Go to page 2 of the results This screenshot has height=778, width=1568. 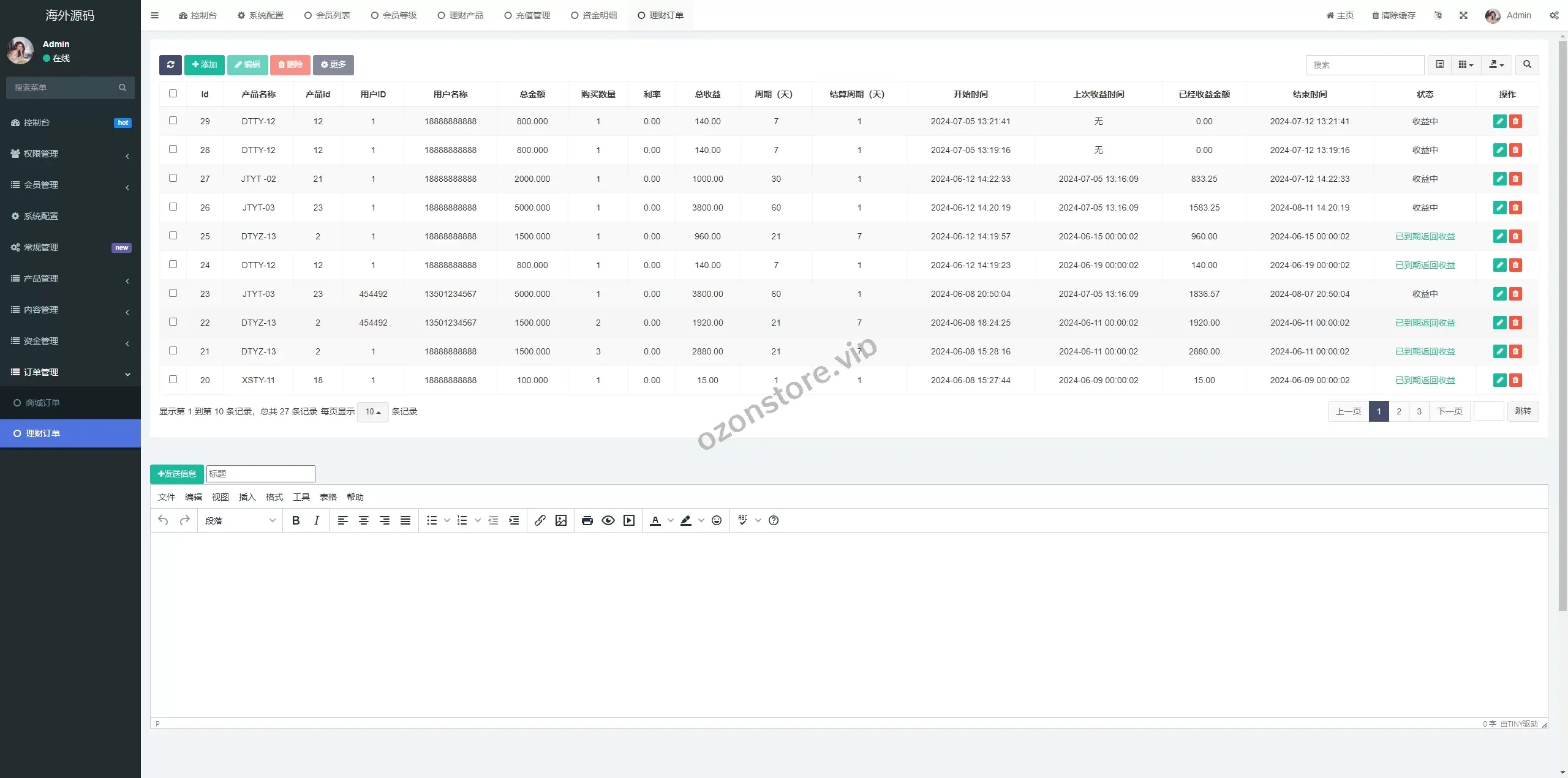click(1399, 411)
